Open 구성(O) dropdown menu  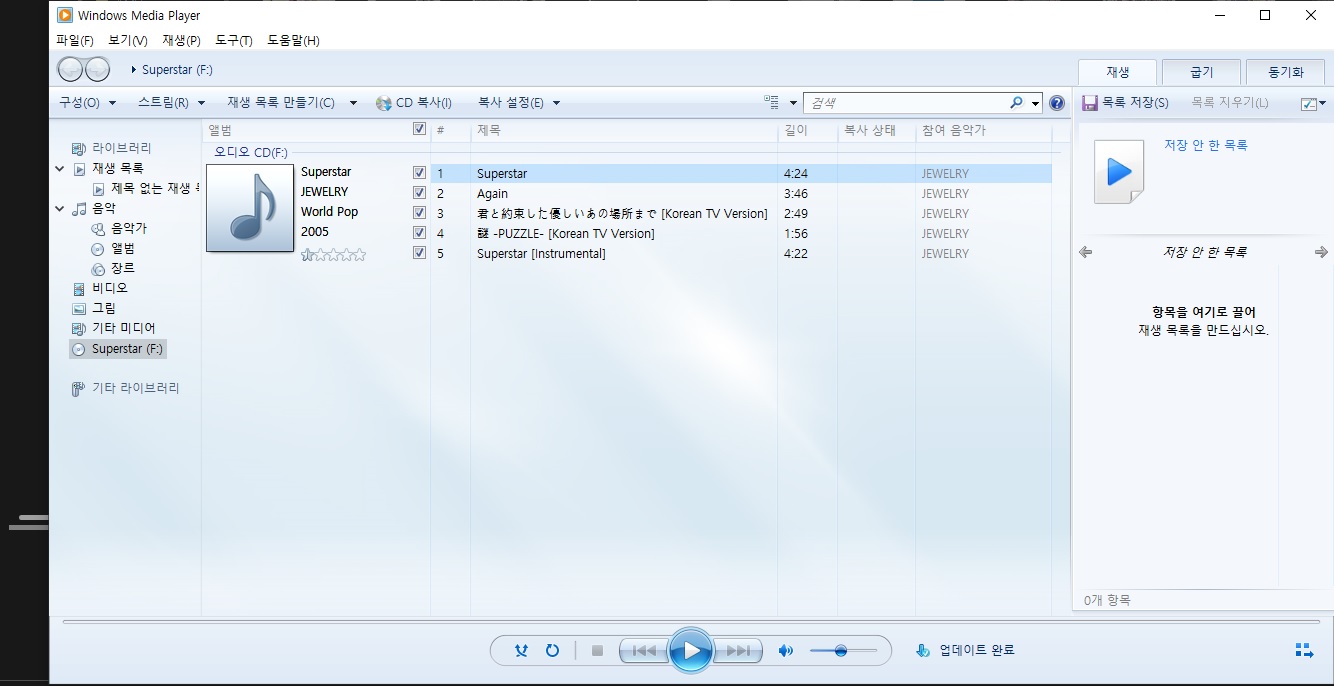pyautogui.click(x=87, y=103)
